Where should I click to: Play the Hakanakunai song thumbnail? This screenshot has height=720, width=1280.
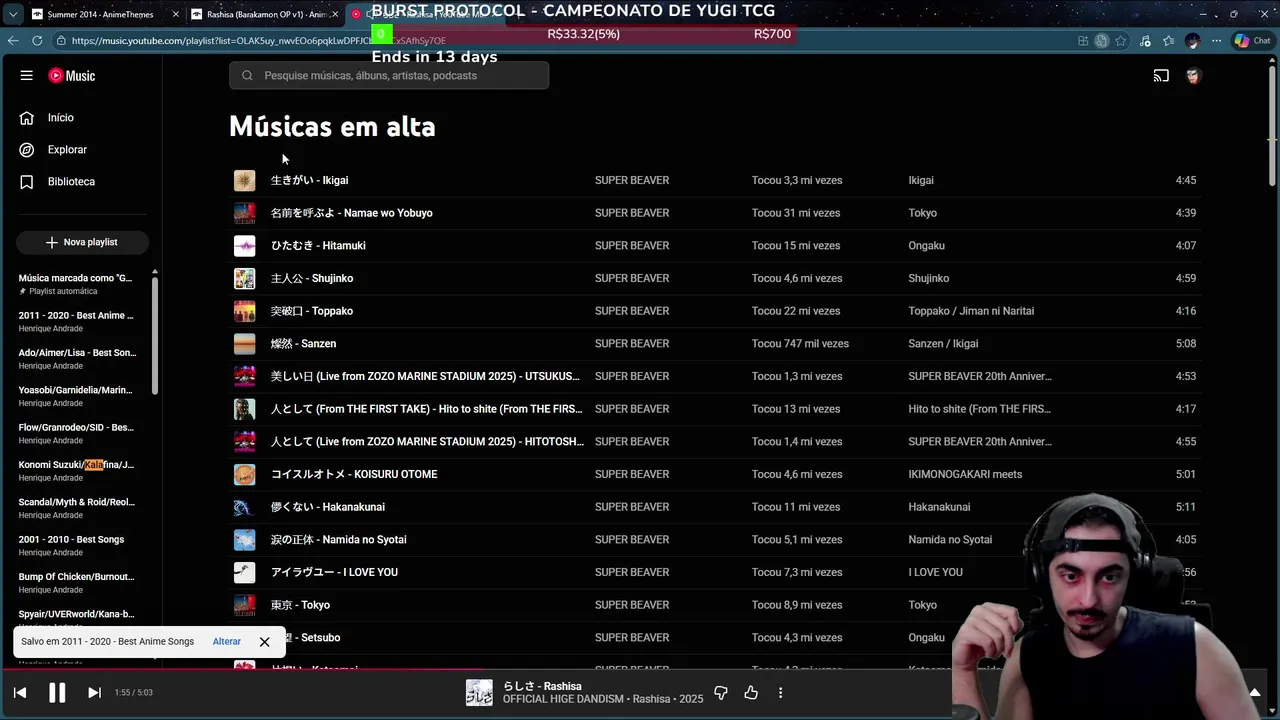point(245,507)
